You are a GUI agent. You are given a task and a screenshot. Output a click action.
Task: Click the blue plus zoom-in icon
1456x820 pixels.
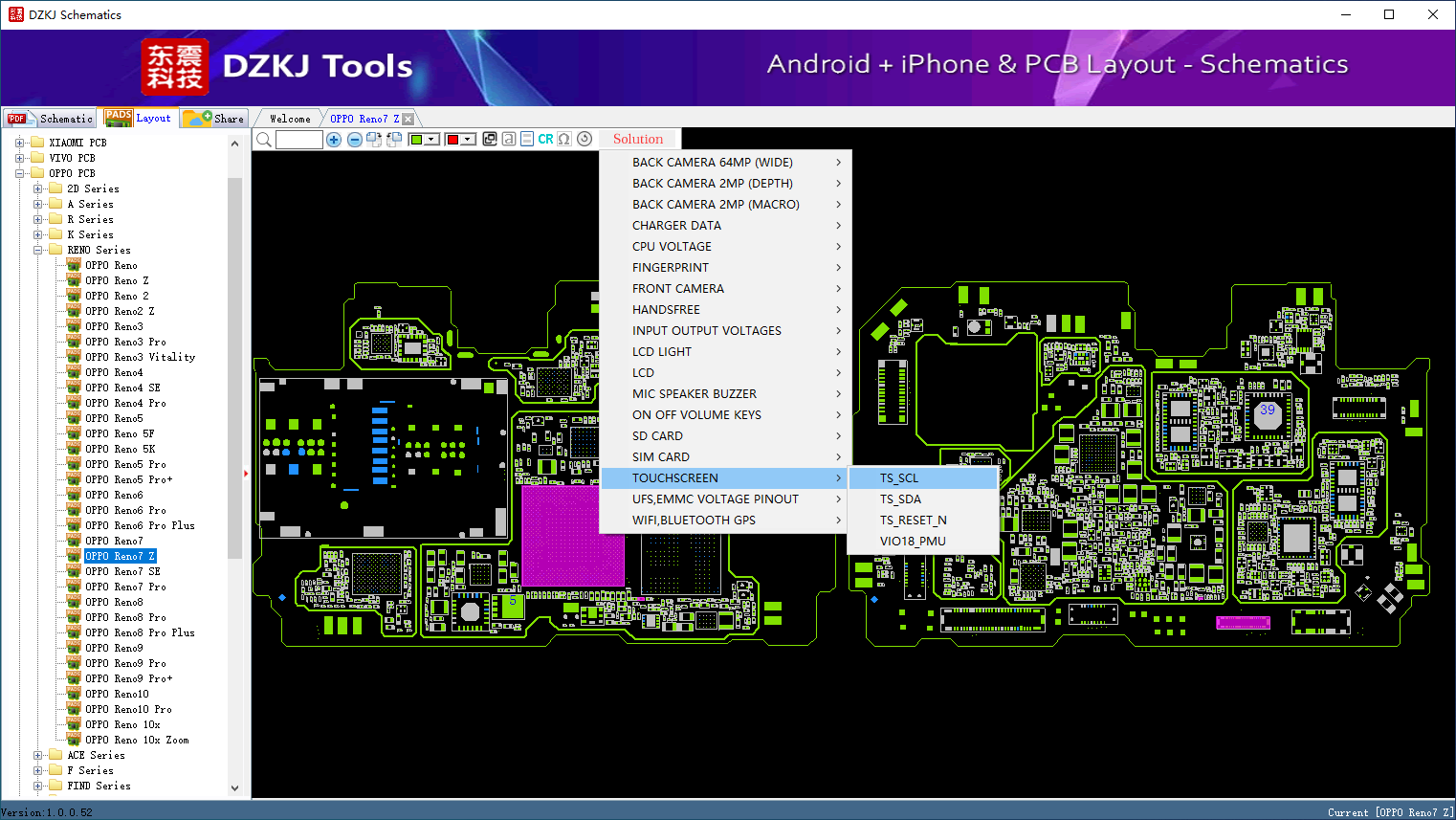pyautogui.click(x=334, y=140)
